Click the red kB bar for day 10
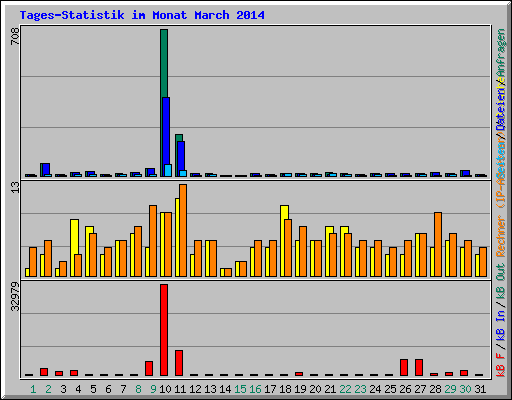Image resolution: width=512 pixels, height=400 pixels. pos(164,330)
